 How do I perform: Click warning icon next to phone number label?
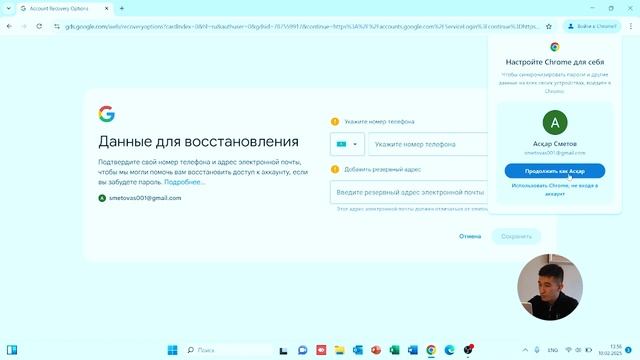click(x=335, y=122)
